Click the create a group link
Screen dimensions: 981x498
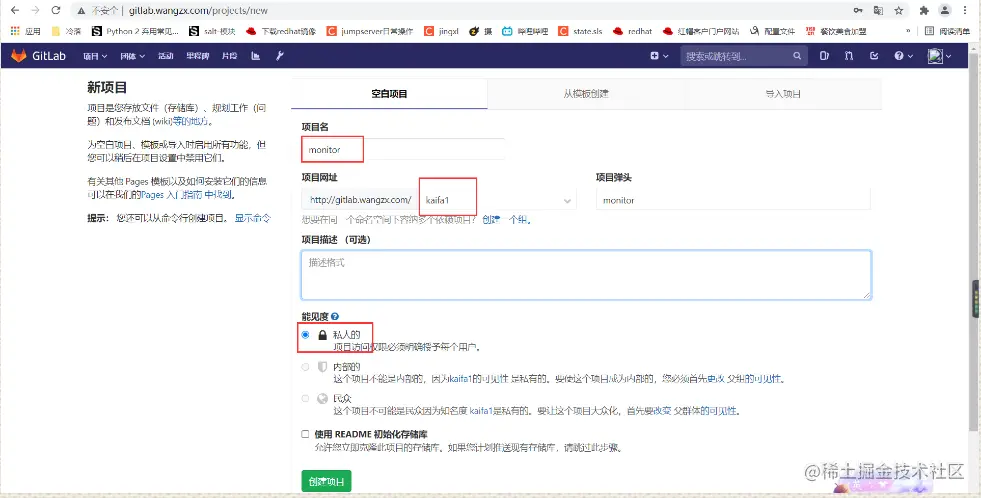pos(506,220)
